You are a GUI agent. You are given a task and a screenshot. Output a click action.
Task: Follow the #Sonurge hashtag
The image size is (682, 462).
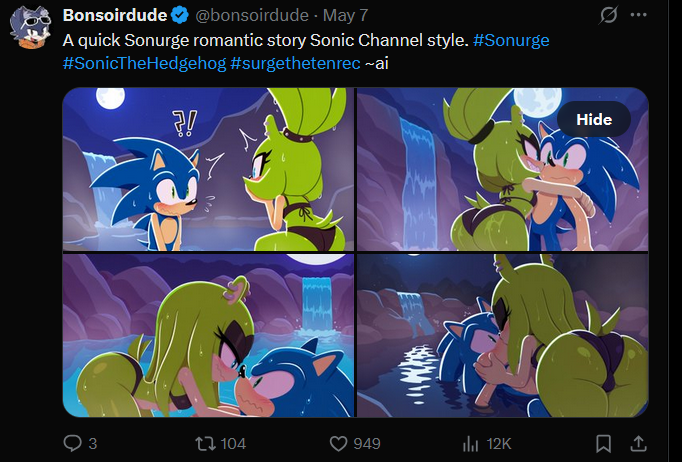click(x=511, y=40)
